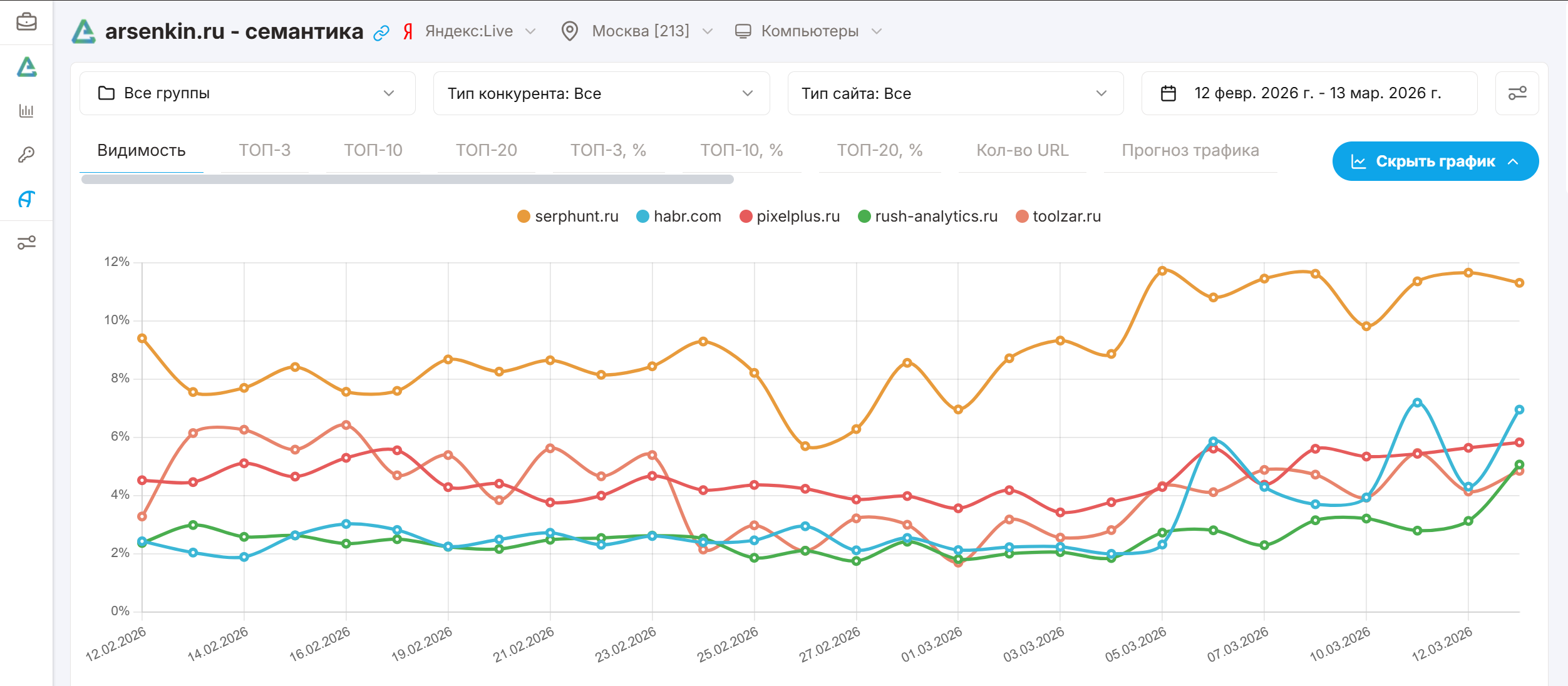Open the Яндекс:Live search engine selector
The height and width of the screenshot is (686, 1568).
[479, 31]
